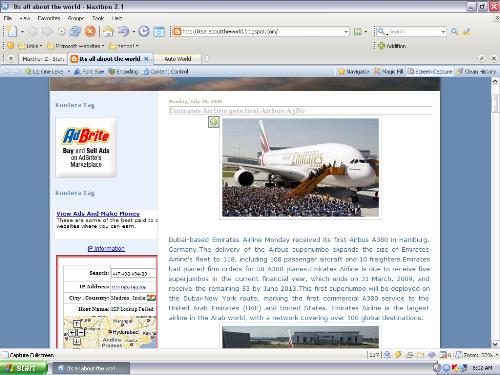Click the Navigator toolbar button

[354, 71]
